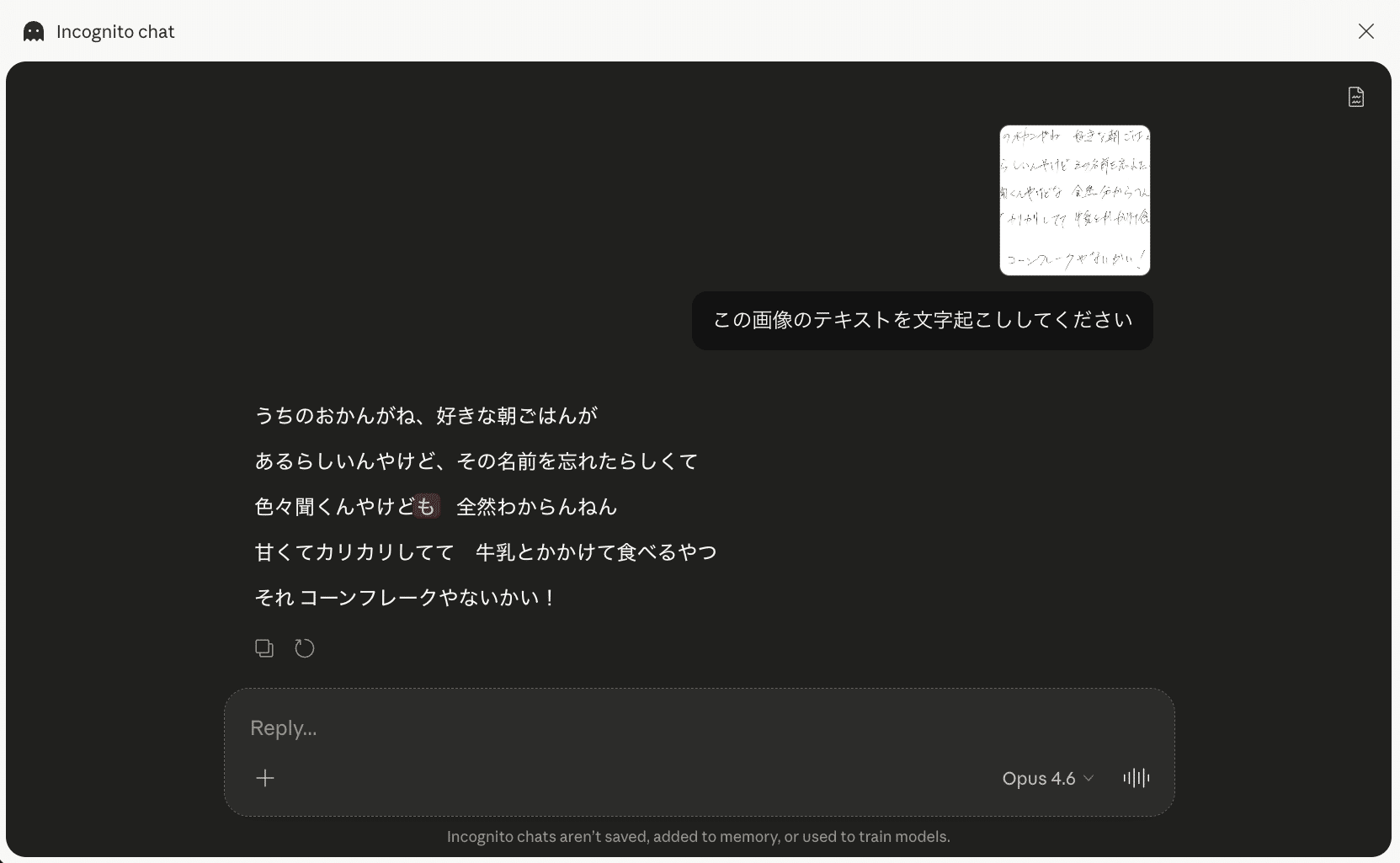Click the phrase 全然わからんねん
The image size is (1400, 863).
536,507
